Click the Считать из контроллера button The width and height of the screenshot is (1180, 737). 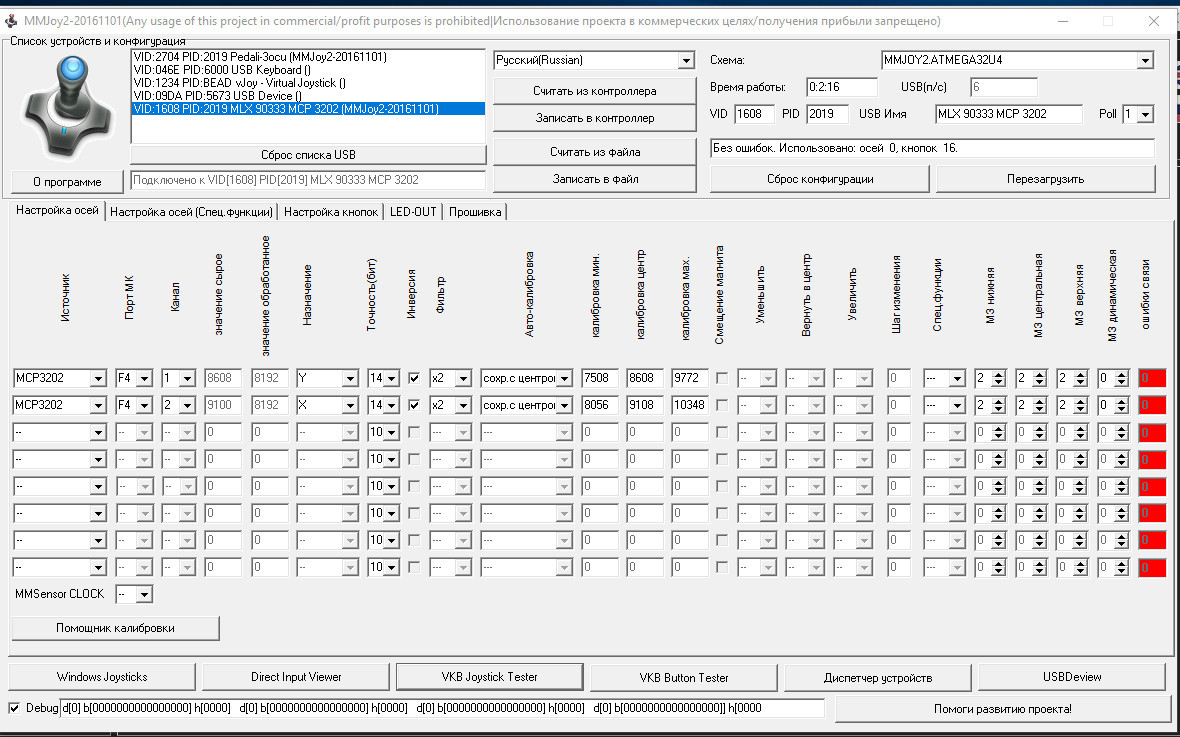pyautogui.click(x=594, y=91)
